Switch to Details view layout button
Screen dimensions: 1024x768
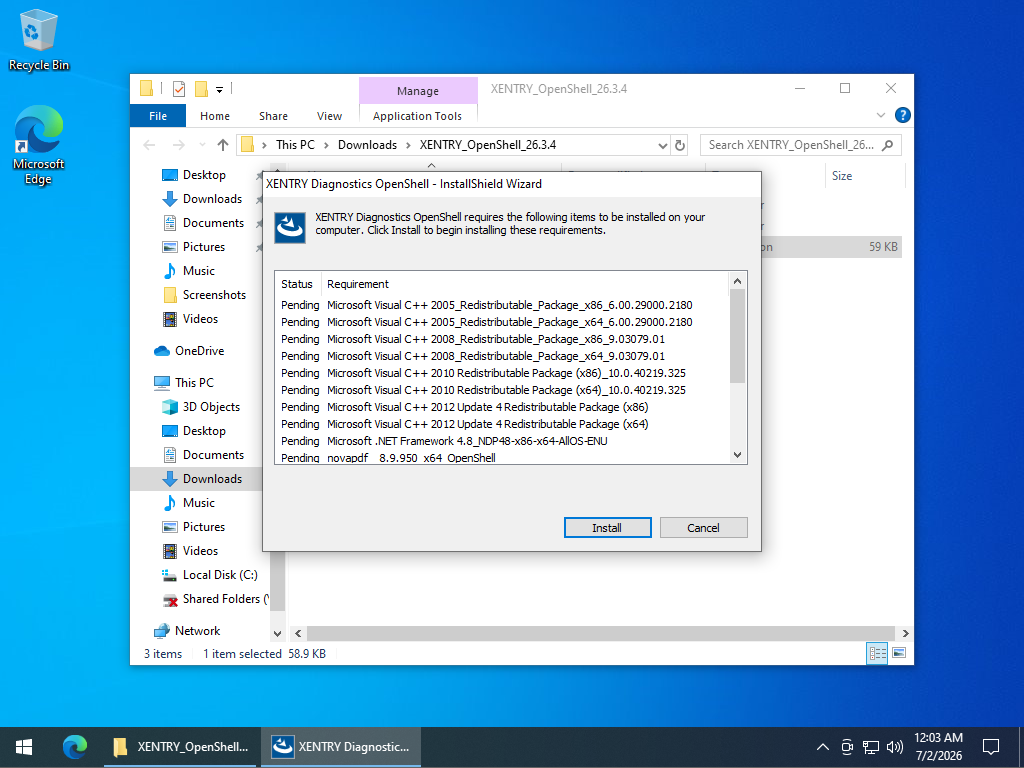[876, 653]
